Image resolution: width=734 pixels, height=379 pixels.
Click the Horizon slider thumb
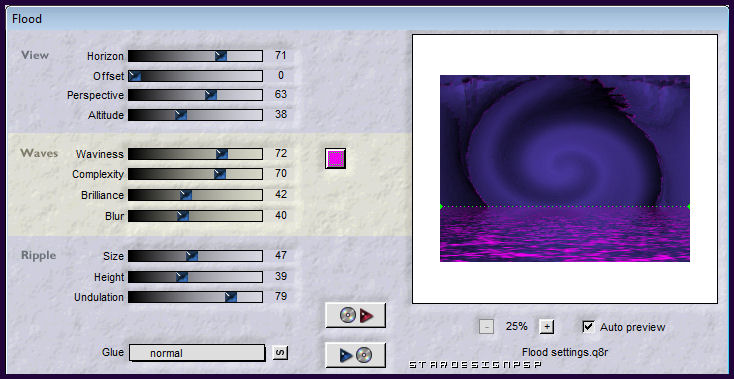point(221,56)
